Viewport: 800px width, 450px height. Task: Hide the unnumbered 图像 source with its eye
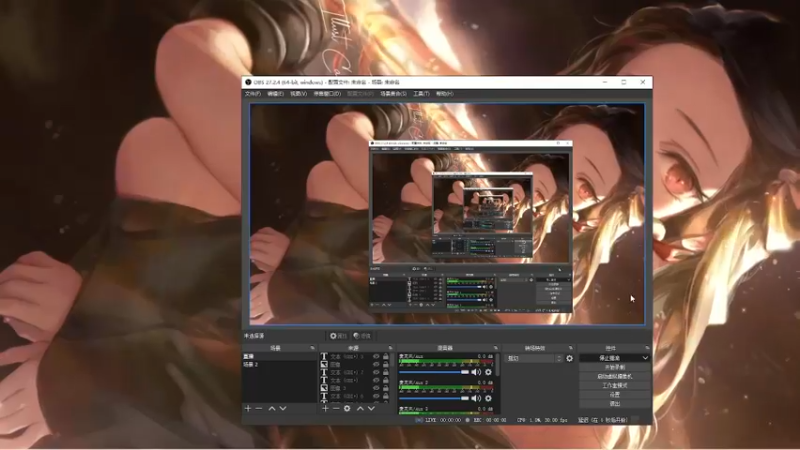(x=376, y=364)
